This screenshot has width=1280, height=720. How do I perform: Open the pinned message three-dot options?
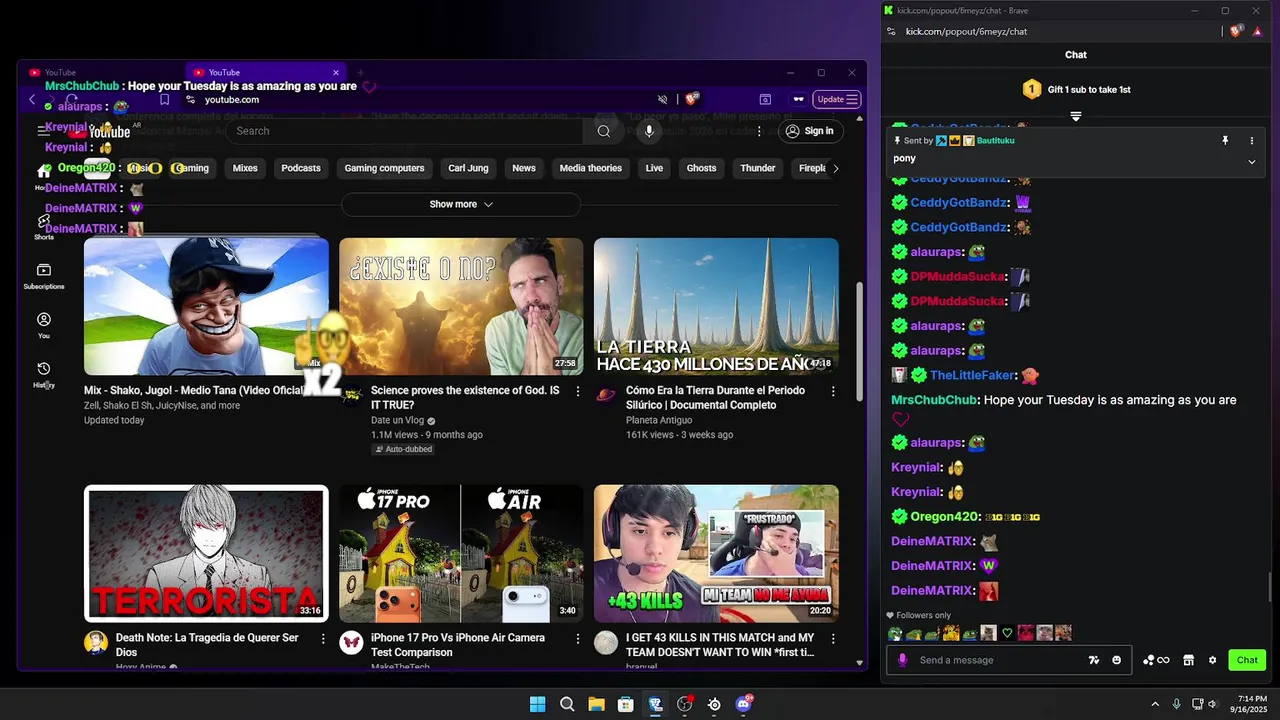point(1251,141)
